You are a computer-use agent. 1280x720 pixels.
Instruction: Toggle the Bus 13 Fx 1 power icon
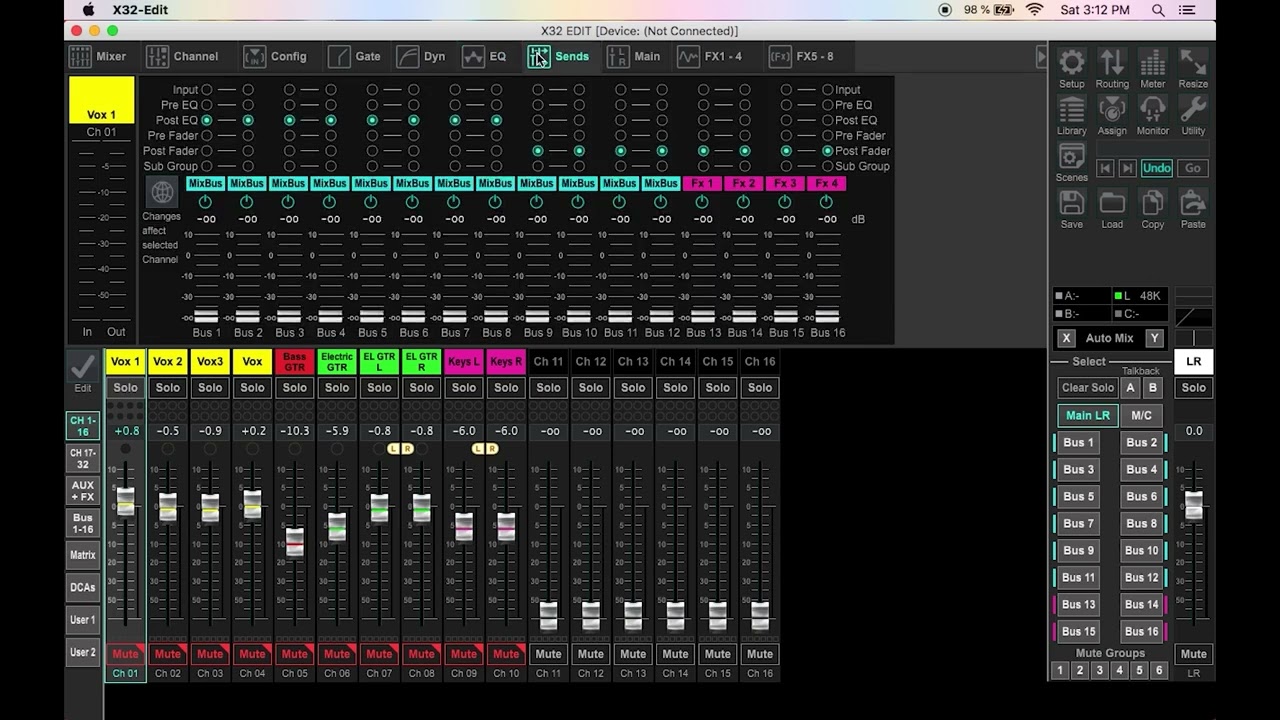(702, 202)
